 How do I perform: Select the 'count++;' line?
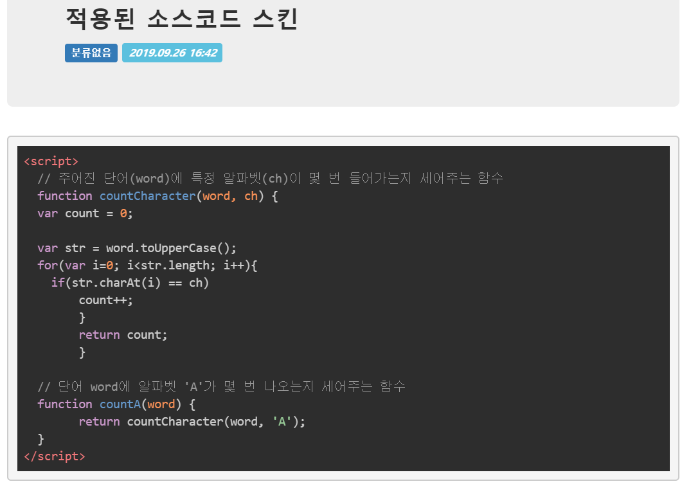click(106, 300)
